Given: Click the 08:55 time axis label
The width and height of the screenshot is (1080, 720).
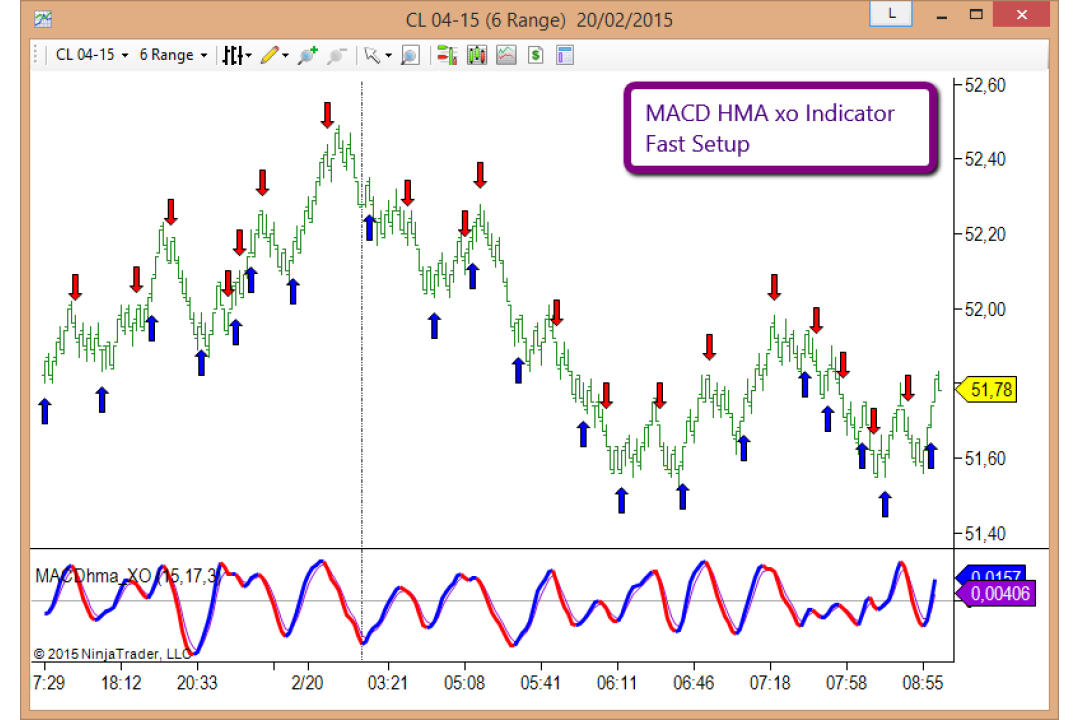Looking at the screenshot, I should 923,683.
